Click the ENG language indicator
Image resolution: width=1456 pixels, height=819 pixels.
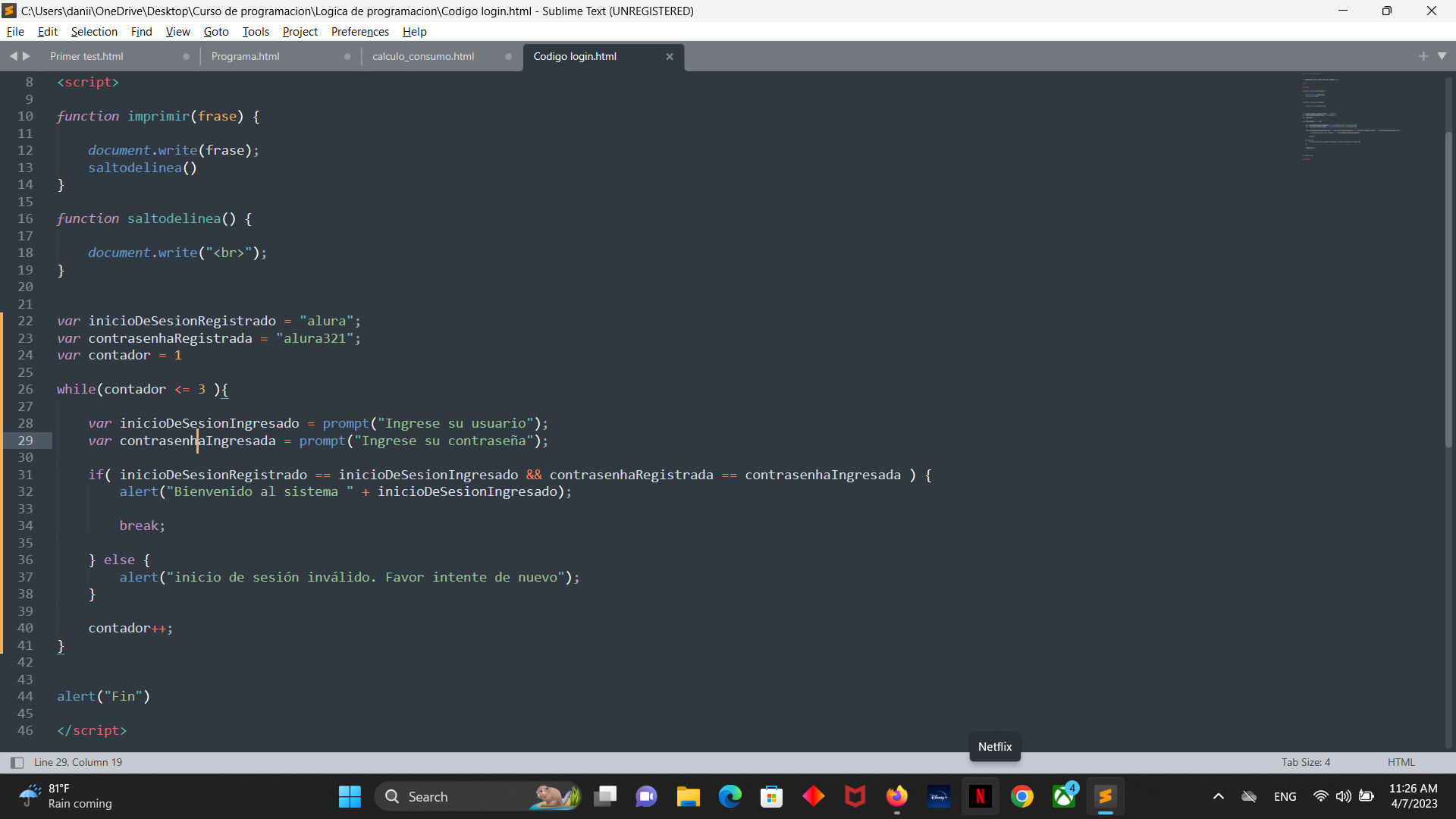1285,796
